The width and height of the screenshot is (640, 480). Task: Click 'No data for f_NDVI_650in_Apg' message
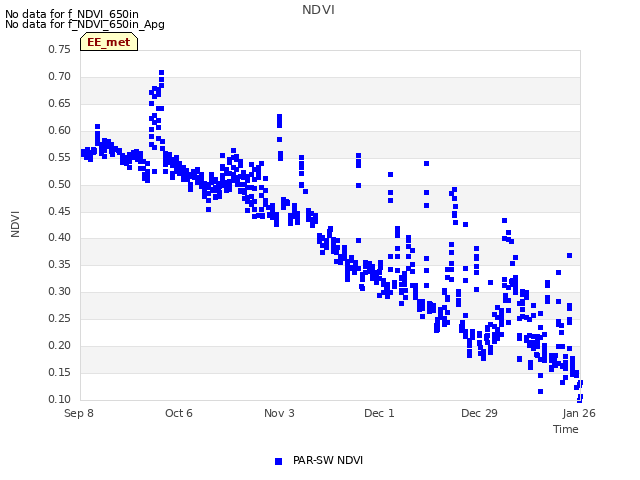pos(85,24)
